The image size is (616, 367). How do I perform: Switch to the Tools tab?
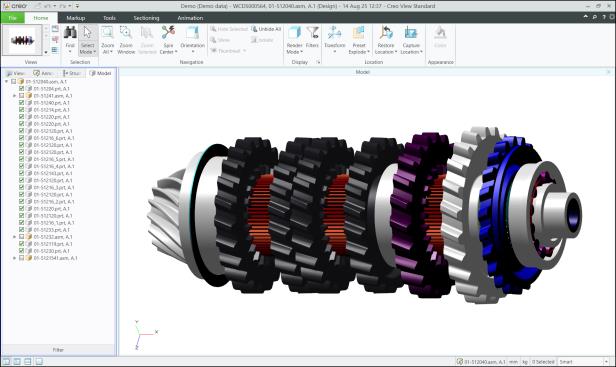click(x=109, y=18)
